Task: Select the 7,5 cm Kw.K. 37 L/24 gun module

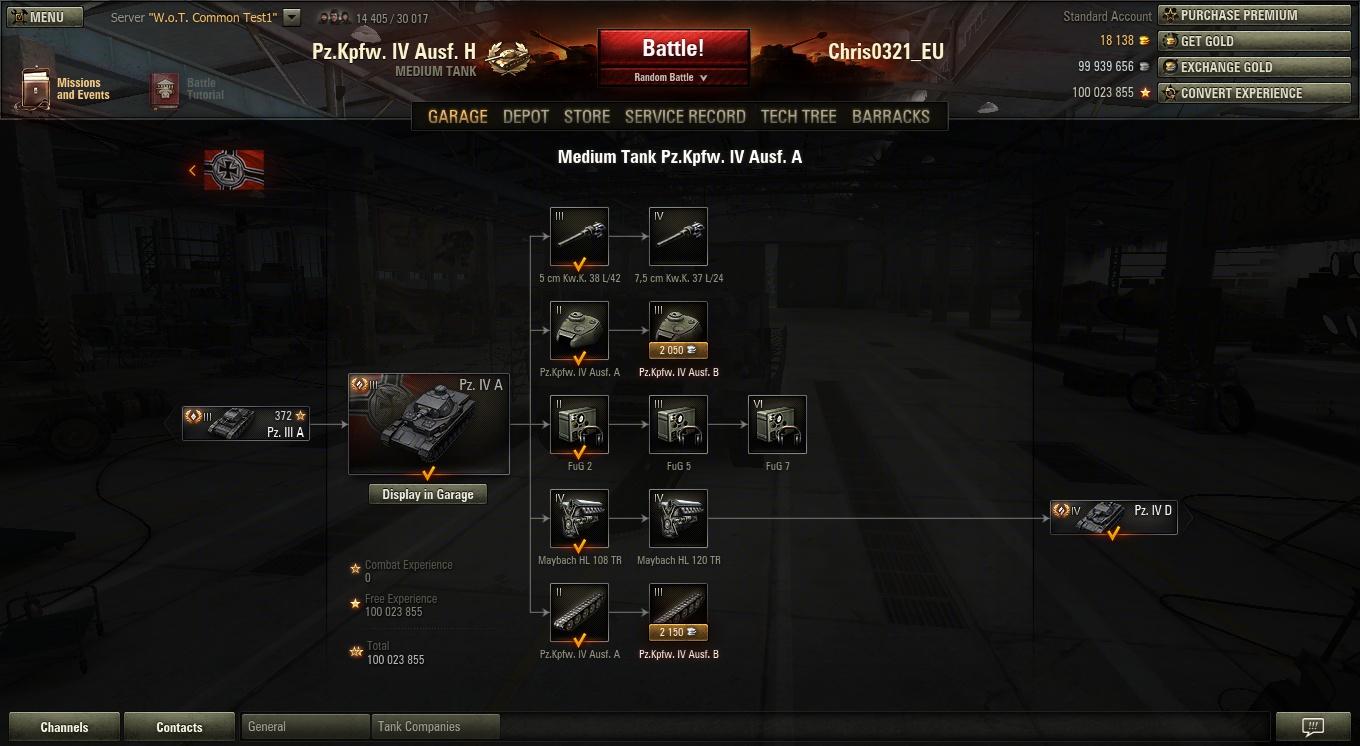Action: click(x=679, y=237)
